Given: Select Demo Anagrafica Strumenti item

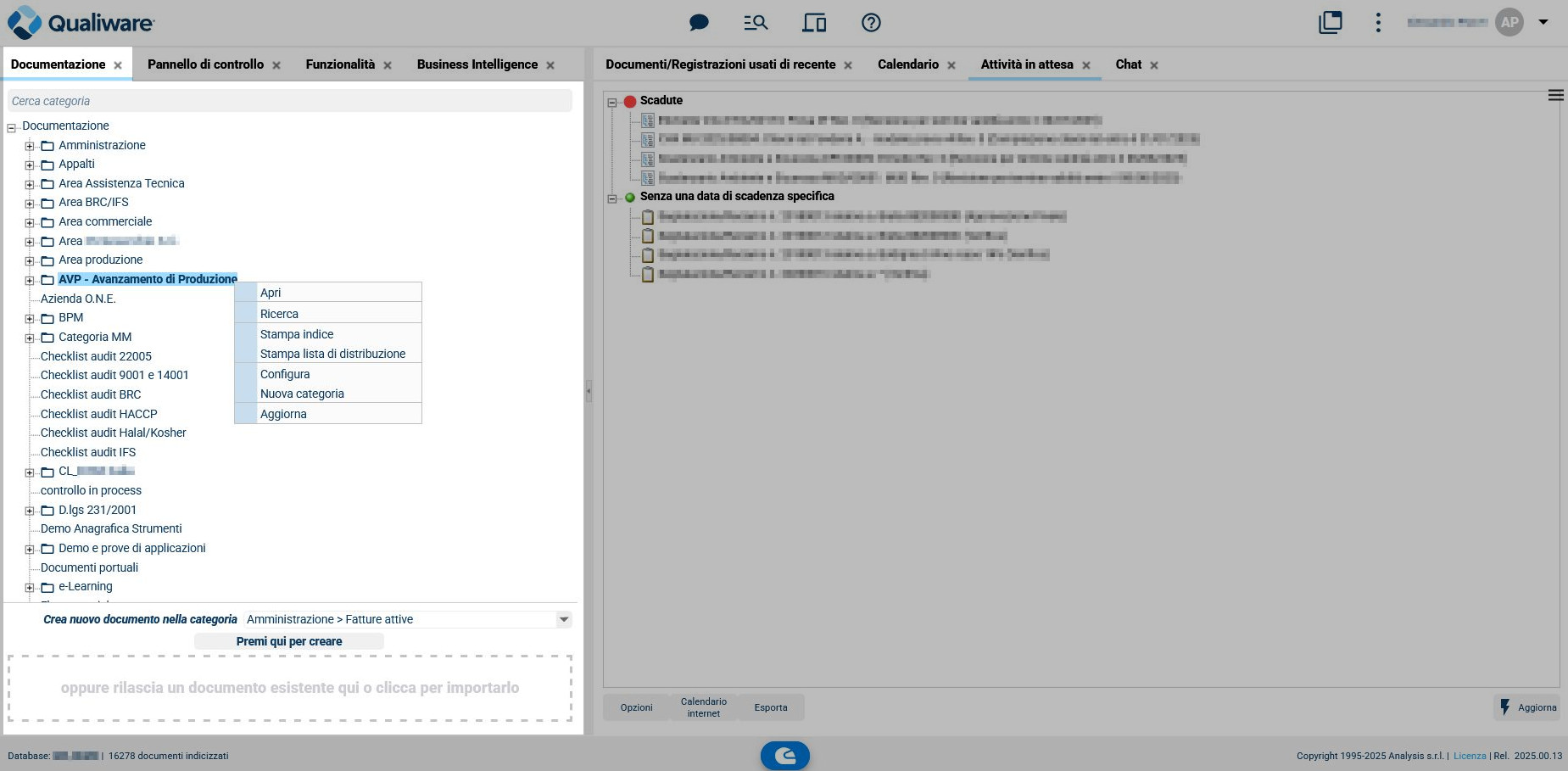Looking at the screenshot, I should click(111, 528).
